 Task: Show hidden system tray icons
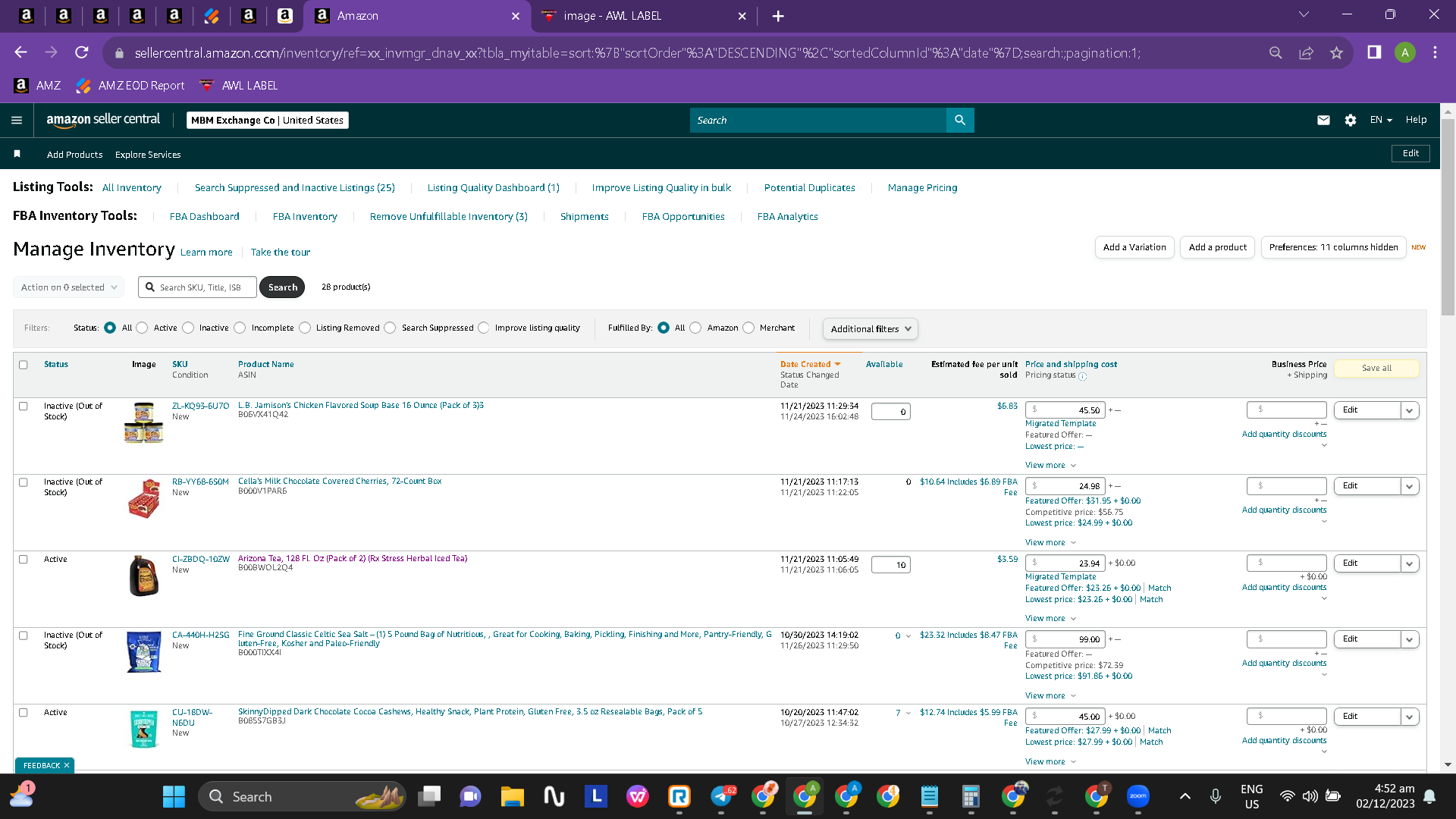(x=1185, y=796)
